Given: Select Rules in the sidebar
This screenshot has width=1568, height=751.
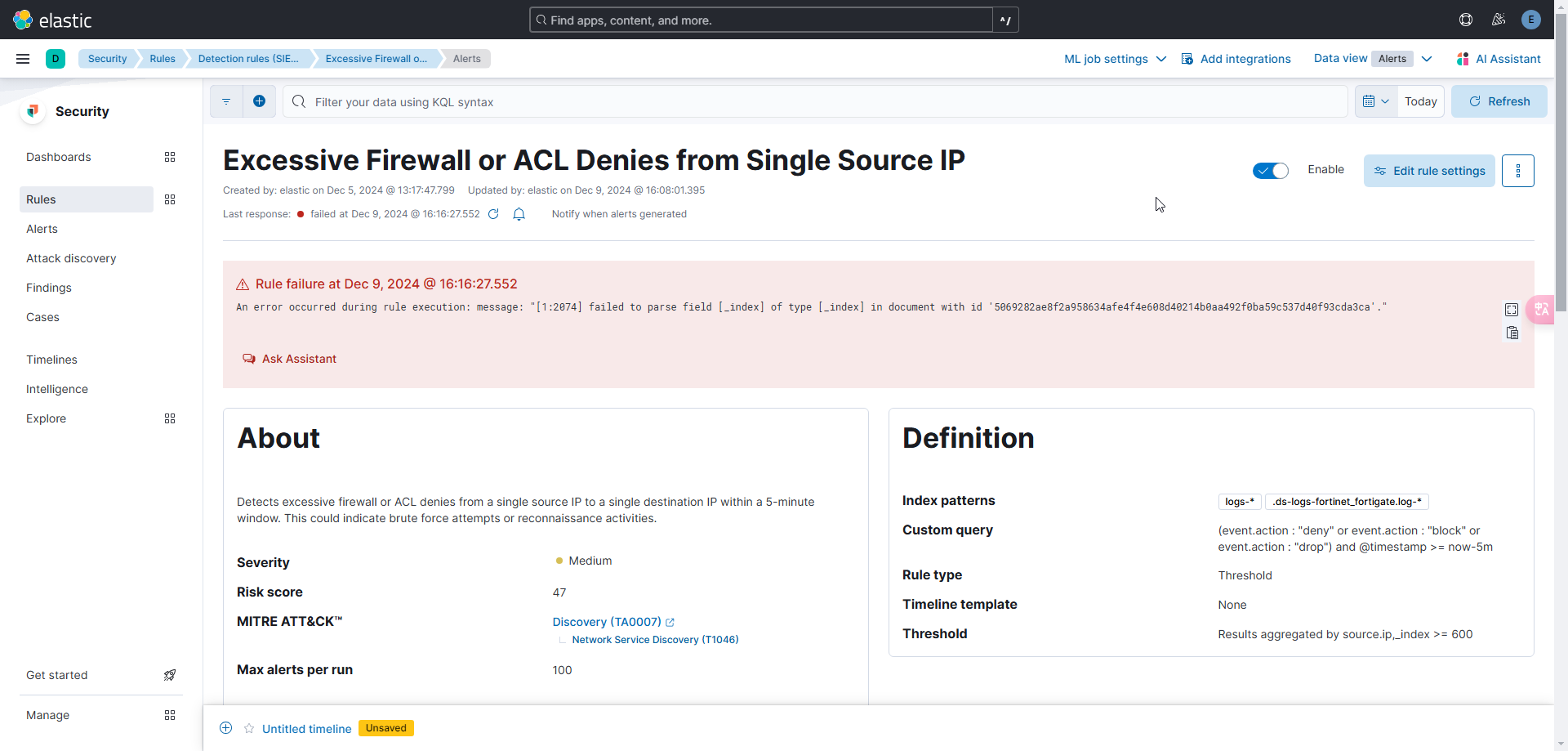Looking at the screenshot, I should 87,199.
